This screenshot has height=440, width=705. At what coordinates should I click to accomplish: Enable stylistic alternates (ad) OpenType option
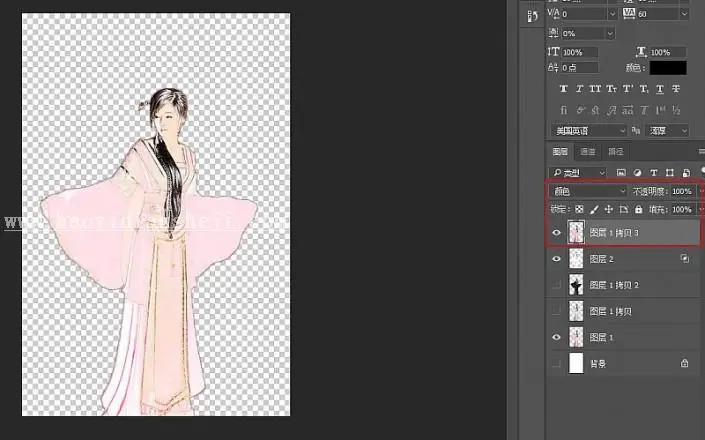point(628,110)
